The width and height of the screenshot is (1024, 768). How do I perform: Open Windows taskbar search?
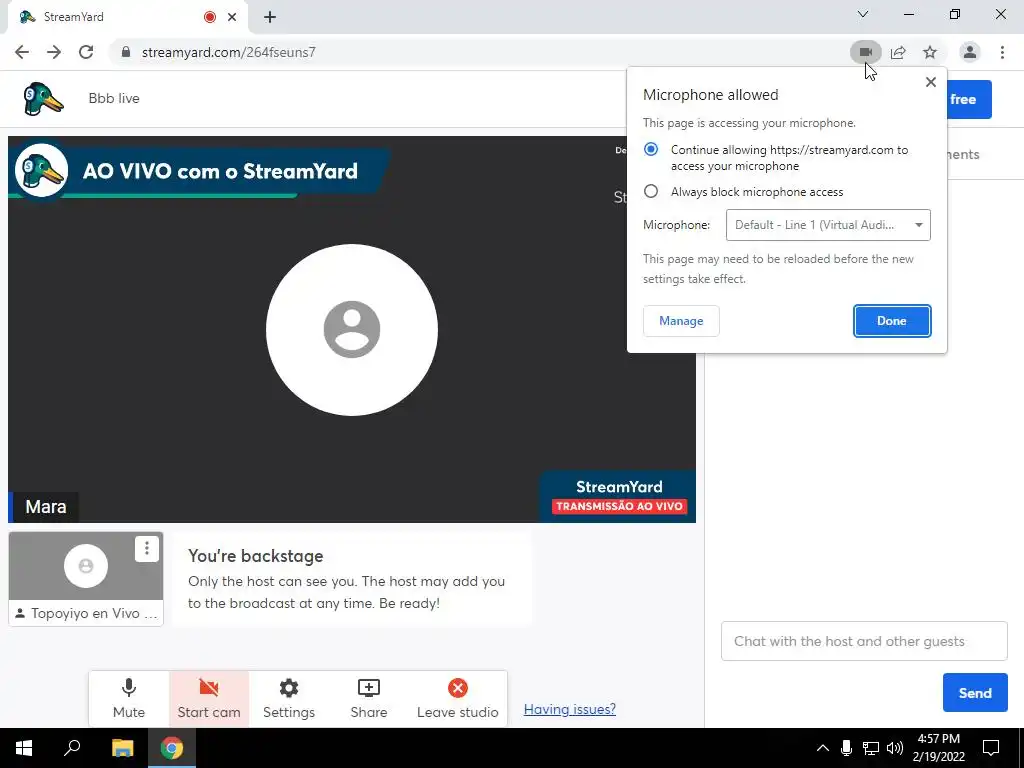tap(72, 748)
